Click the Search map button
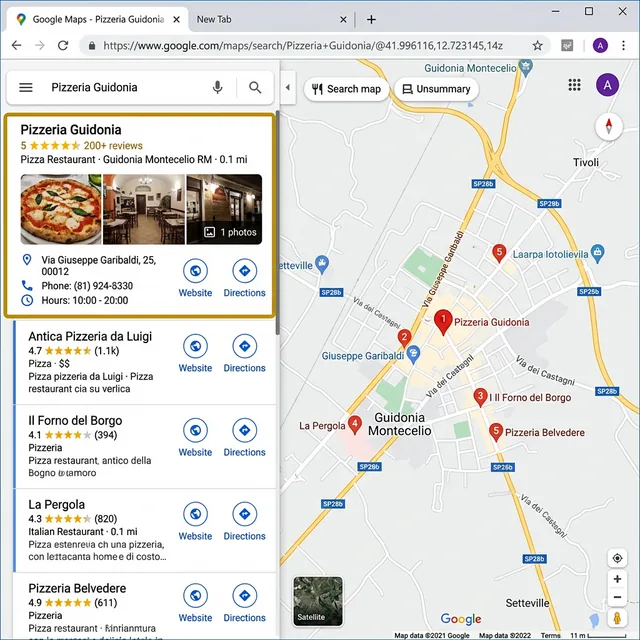Image resolution: width=640 pixels, height=640 pixels. [x=346, y=89]
